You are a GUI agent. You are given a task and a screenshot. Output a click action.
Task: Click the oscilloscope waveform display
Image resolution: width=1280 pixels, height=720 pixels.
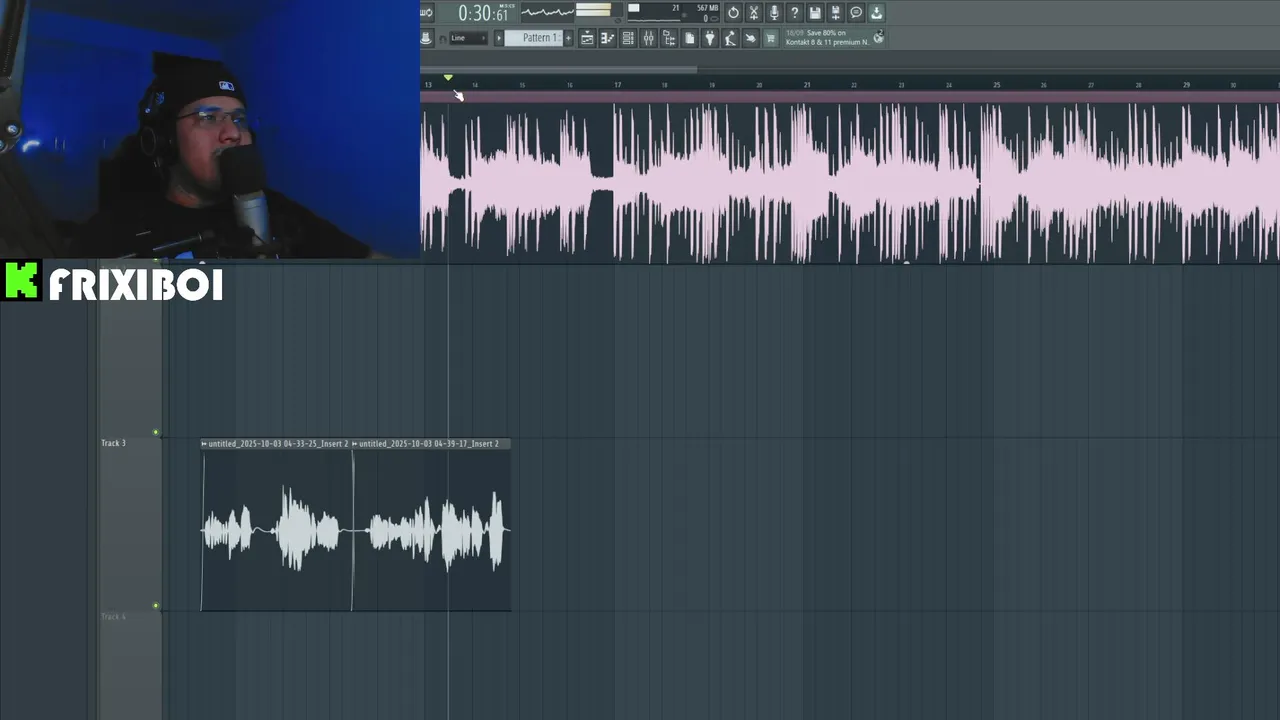click(547, 12)
